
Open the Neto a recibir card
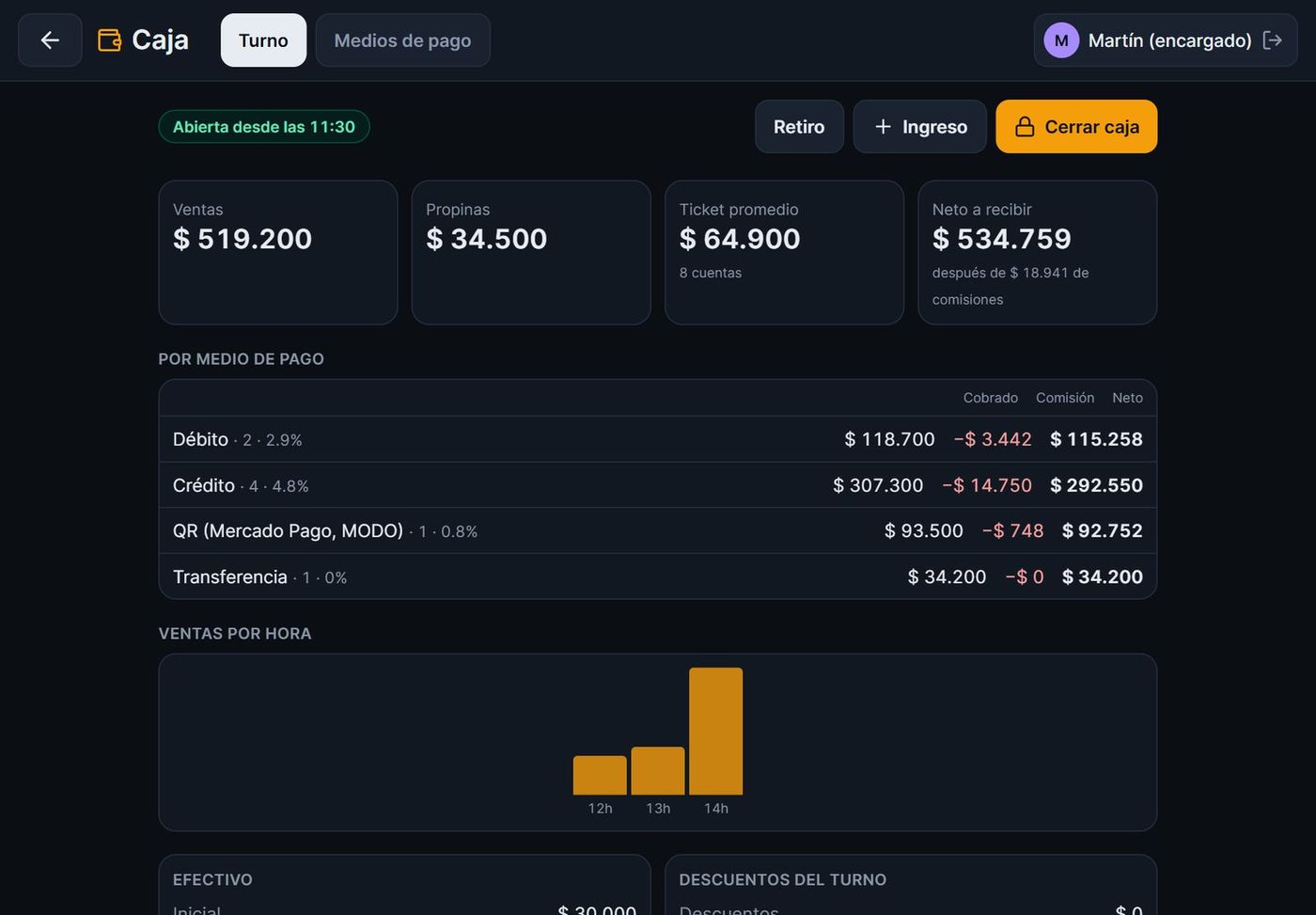tap(1037, 253)
